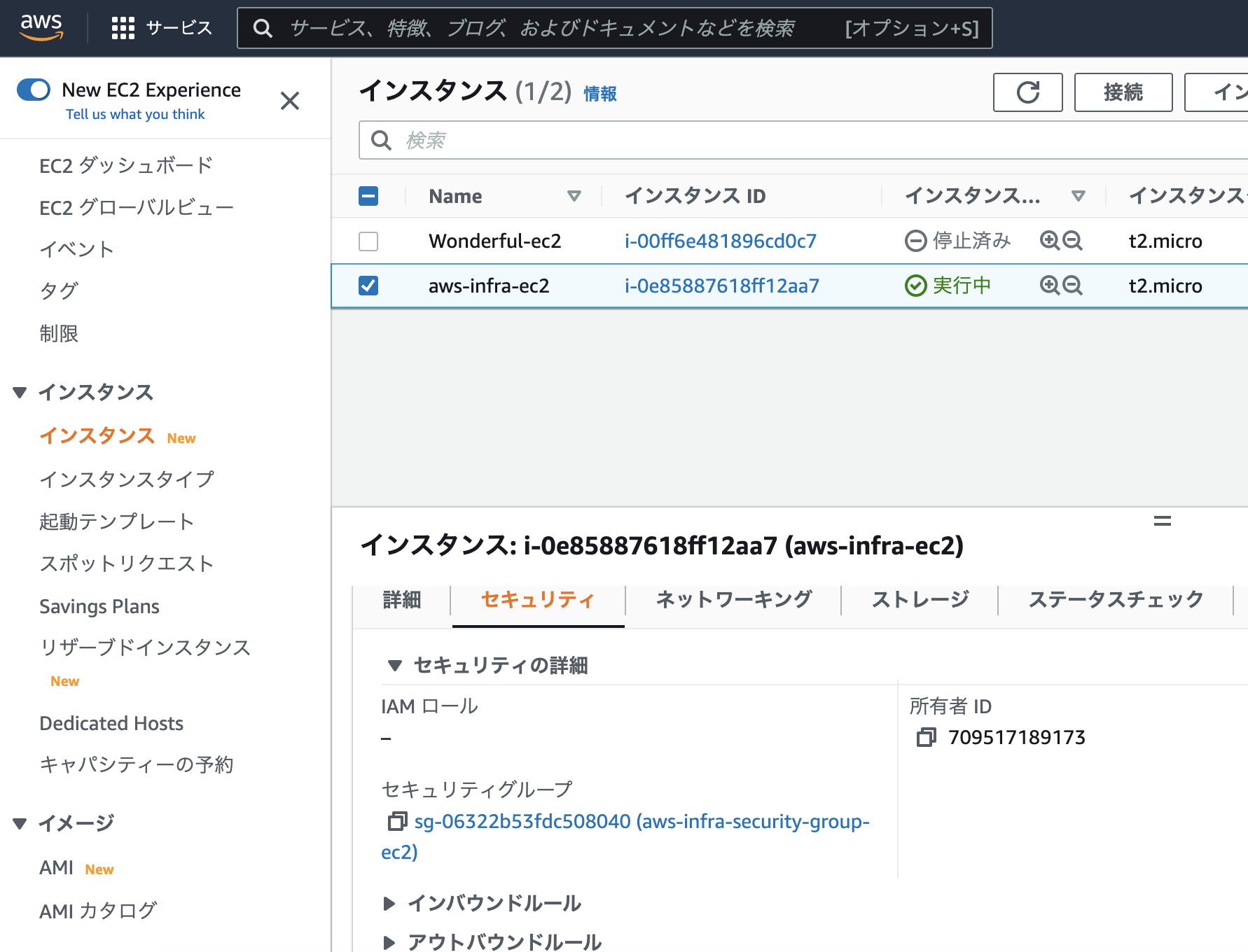This screenshot has height=952, width=1248.
Task: Expand the インバウンドルール section
Action: [x=390, y=904]
